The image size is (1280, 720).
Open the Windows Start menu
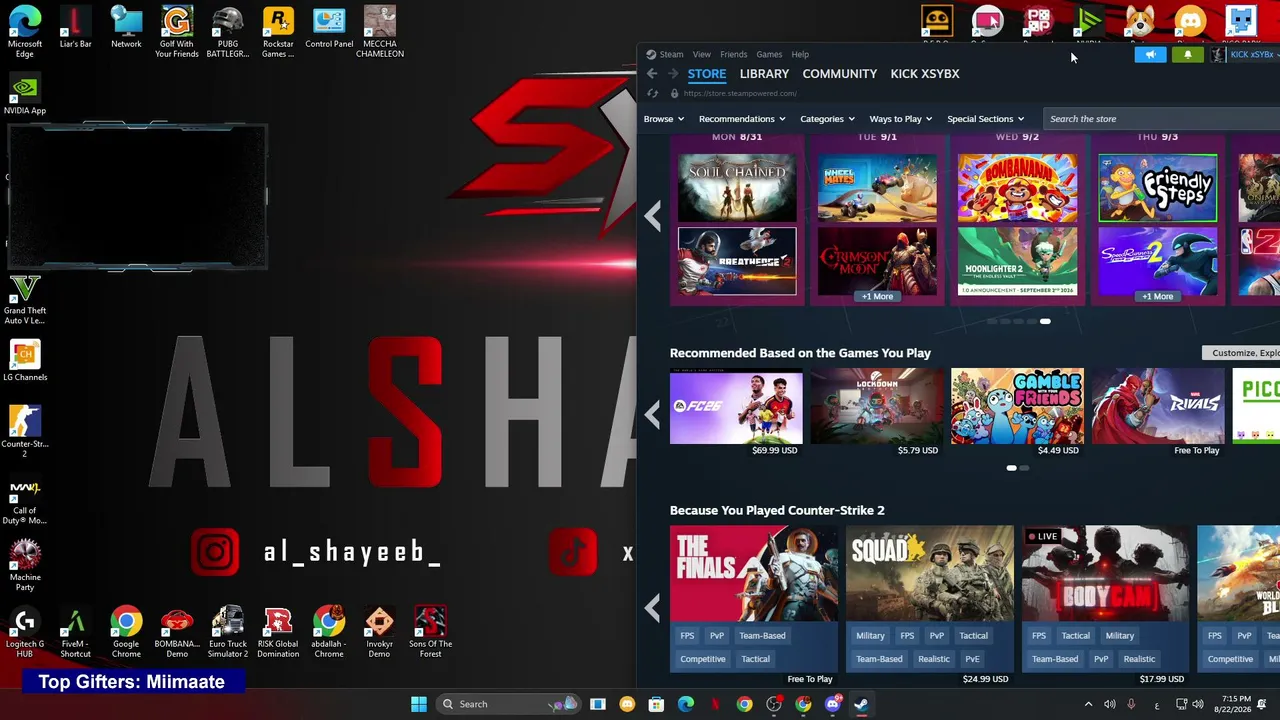pos(419,704)
